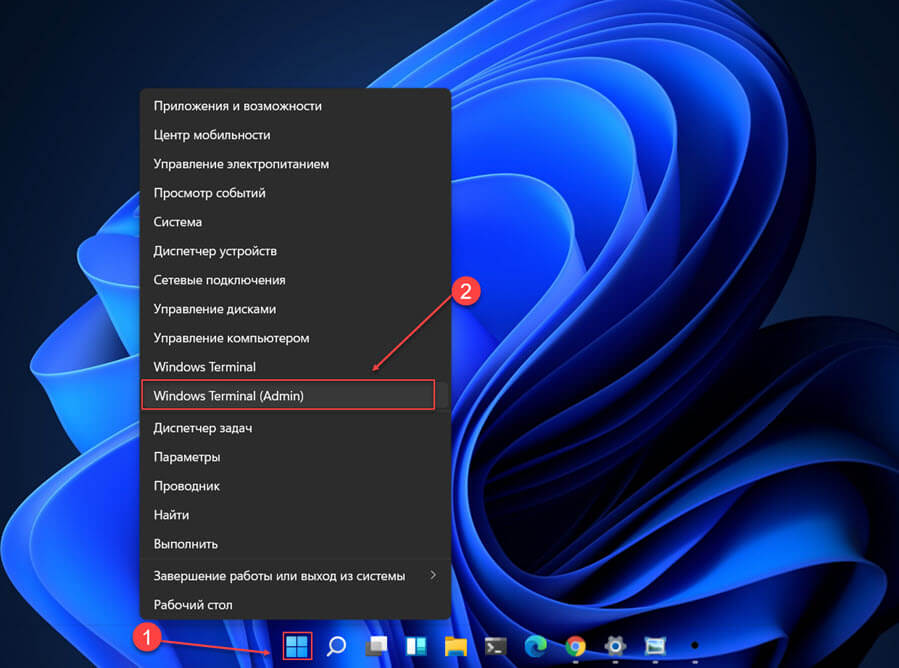Select Управление дисками
Screen dimensions: 899x668
click(295, 309)
